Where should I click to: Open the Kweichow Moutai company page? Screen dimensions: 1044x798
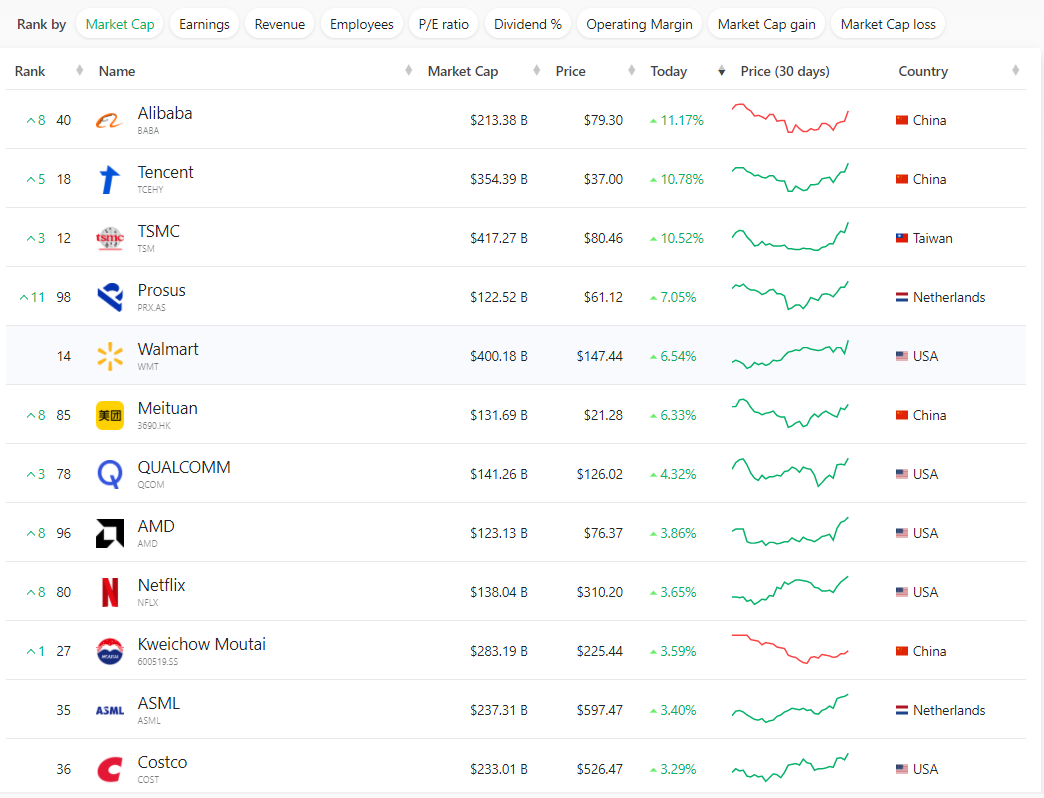[x=202, y=644]
